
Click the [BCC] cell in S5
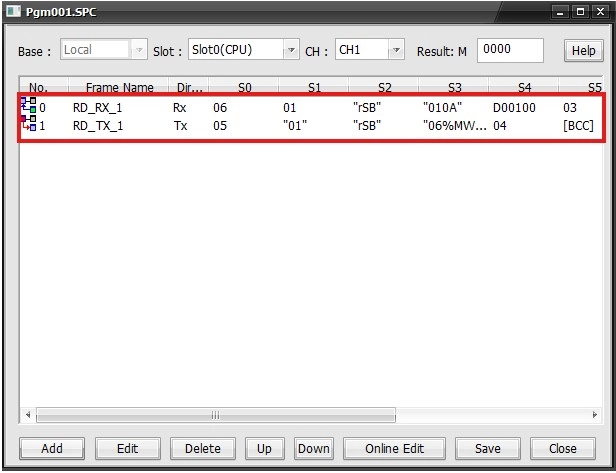(578, 126)
